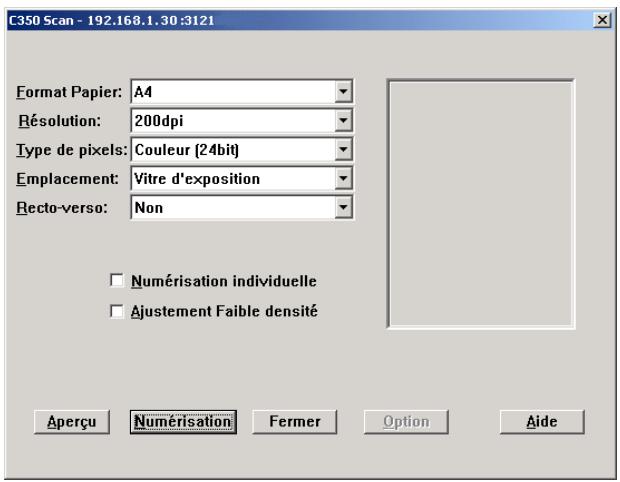Open the Format Papier dropdown arrow
The width and height of the screenshot is (620, 482).
click(x=343, y=92)
